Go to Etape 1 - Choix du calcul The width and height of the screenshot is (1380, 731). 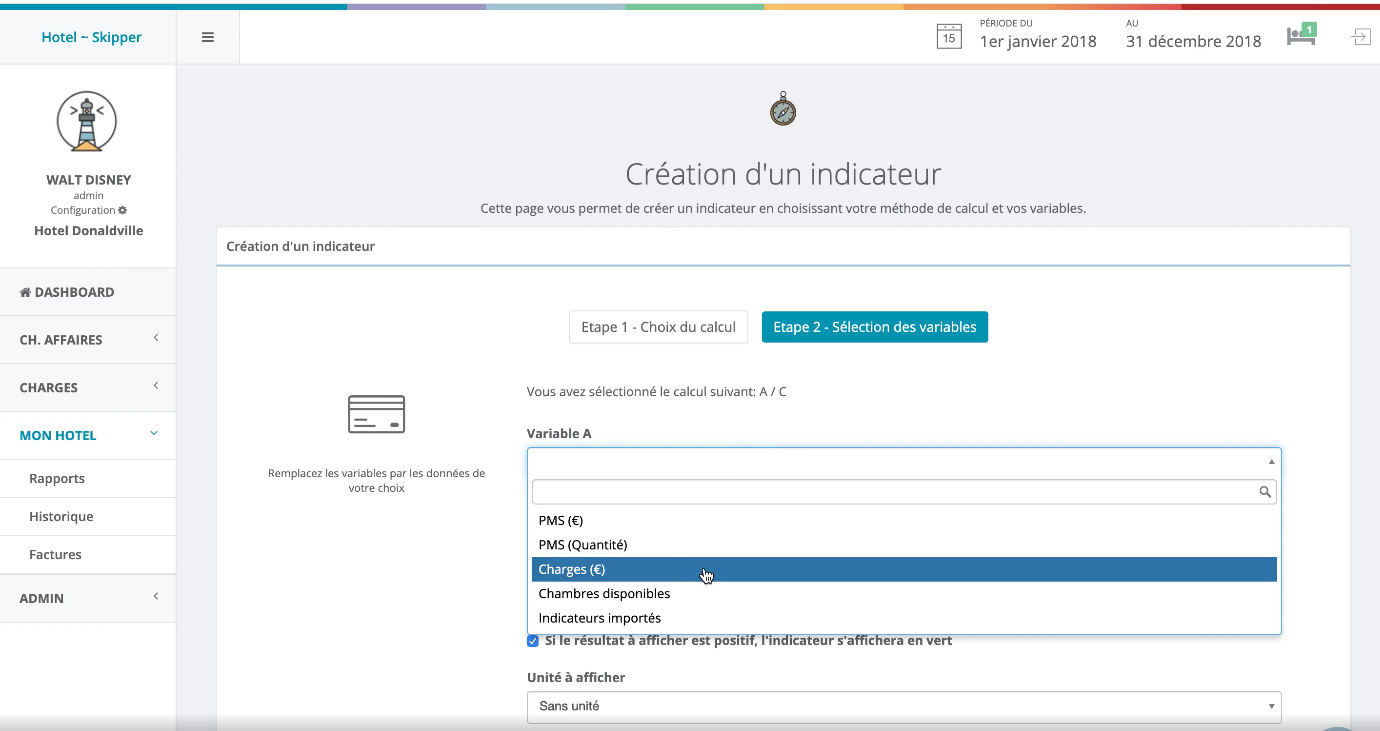point(658,327)
